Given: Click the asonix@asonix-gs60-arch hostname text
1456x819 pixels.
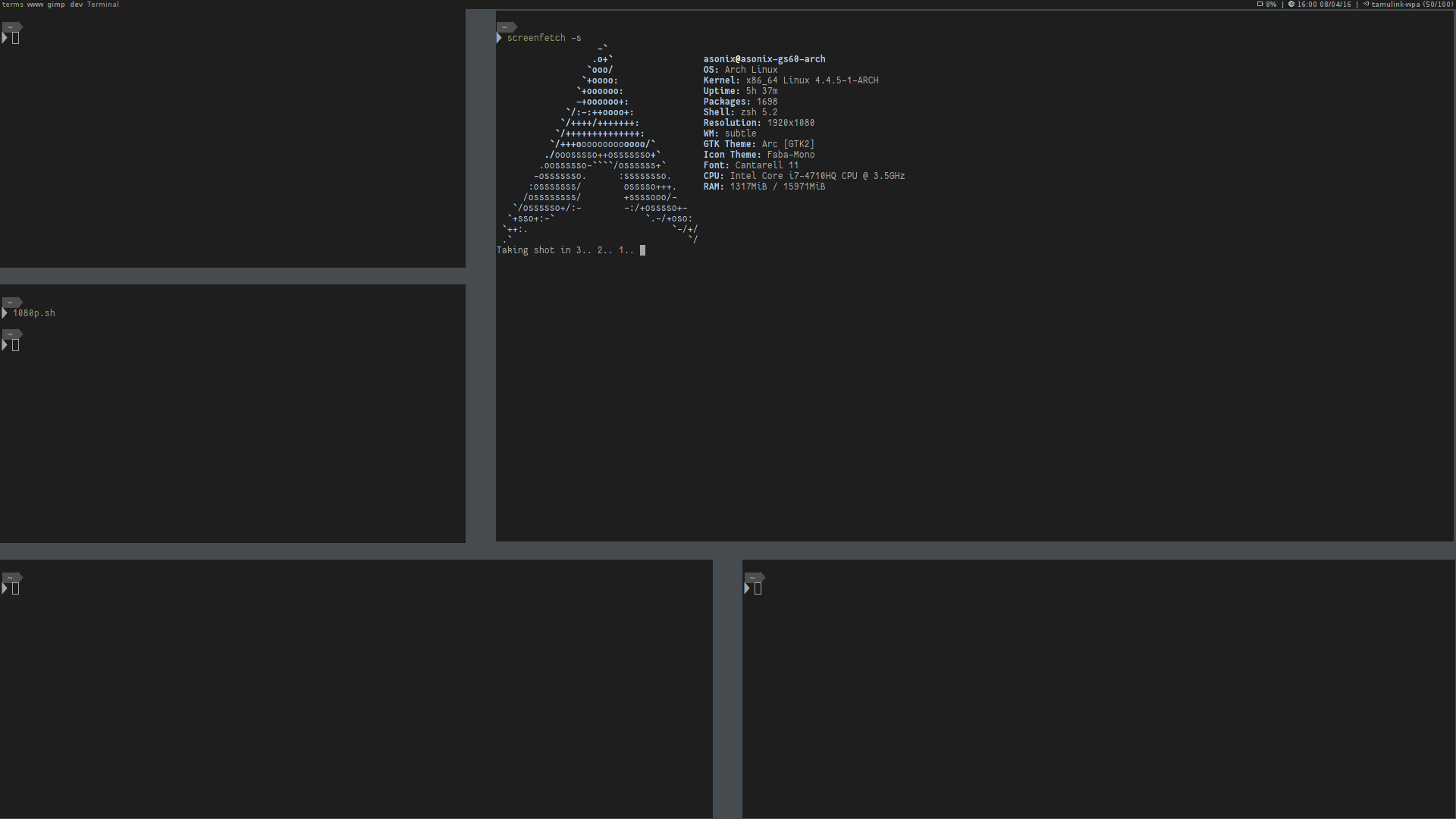Looking at the screenshot, I should (x=764, y=58).
